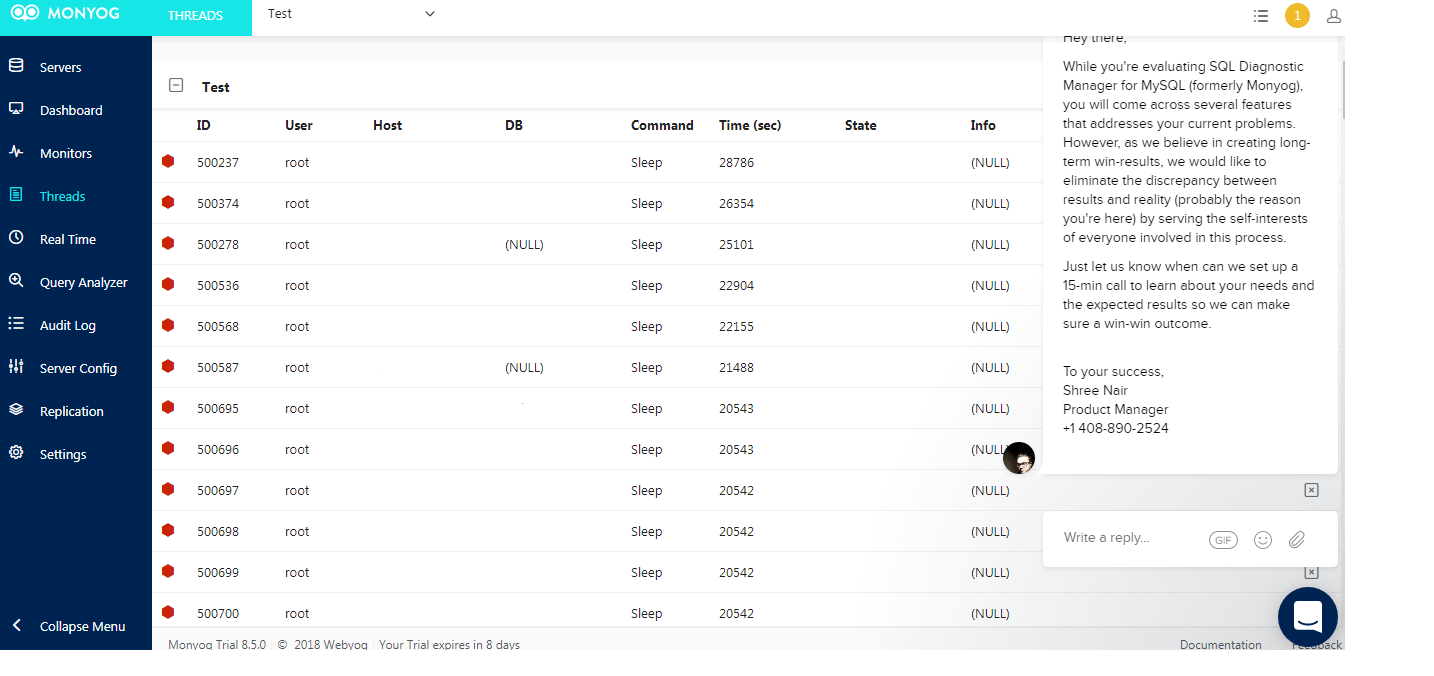Kill thread 500697 with the X icon
Viewport: 1434px width, 676px height.
1311,490
